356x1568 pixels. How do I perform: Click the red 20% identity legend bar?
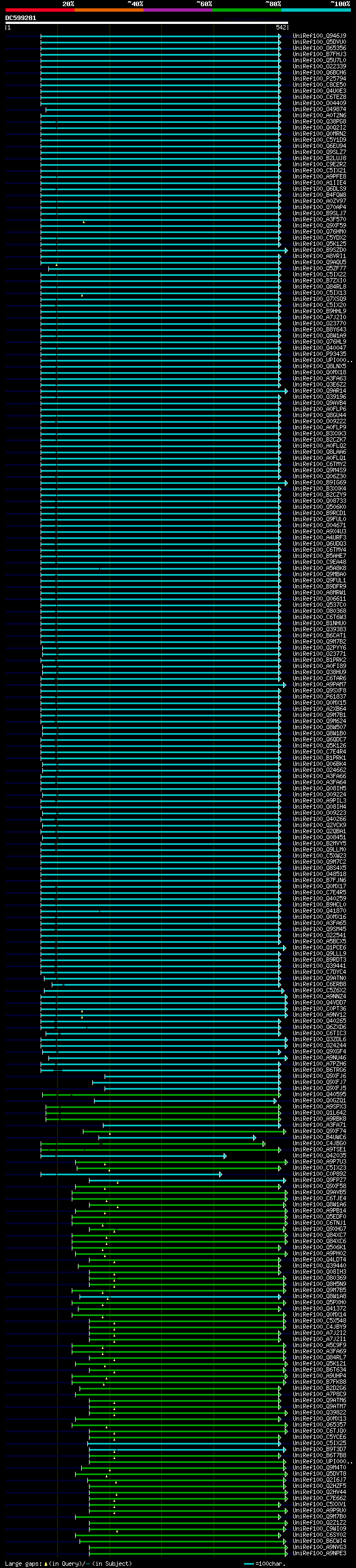(40, 10)
